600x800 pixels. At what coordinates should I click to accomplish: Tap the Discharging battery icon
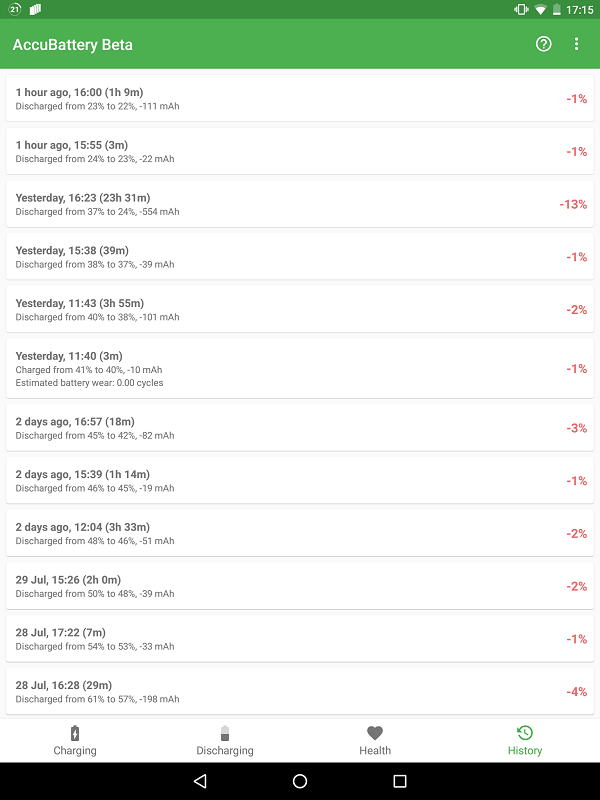point(225,733)
